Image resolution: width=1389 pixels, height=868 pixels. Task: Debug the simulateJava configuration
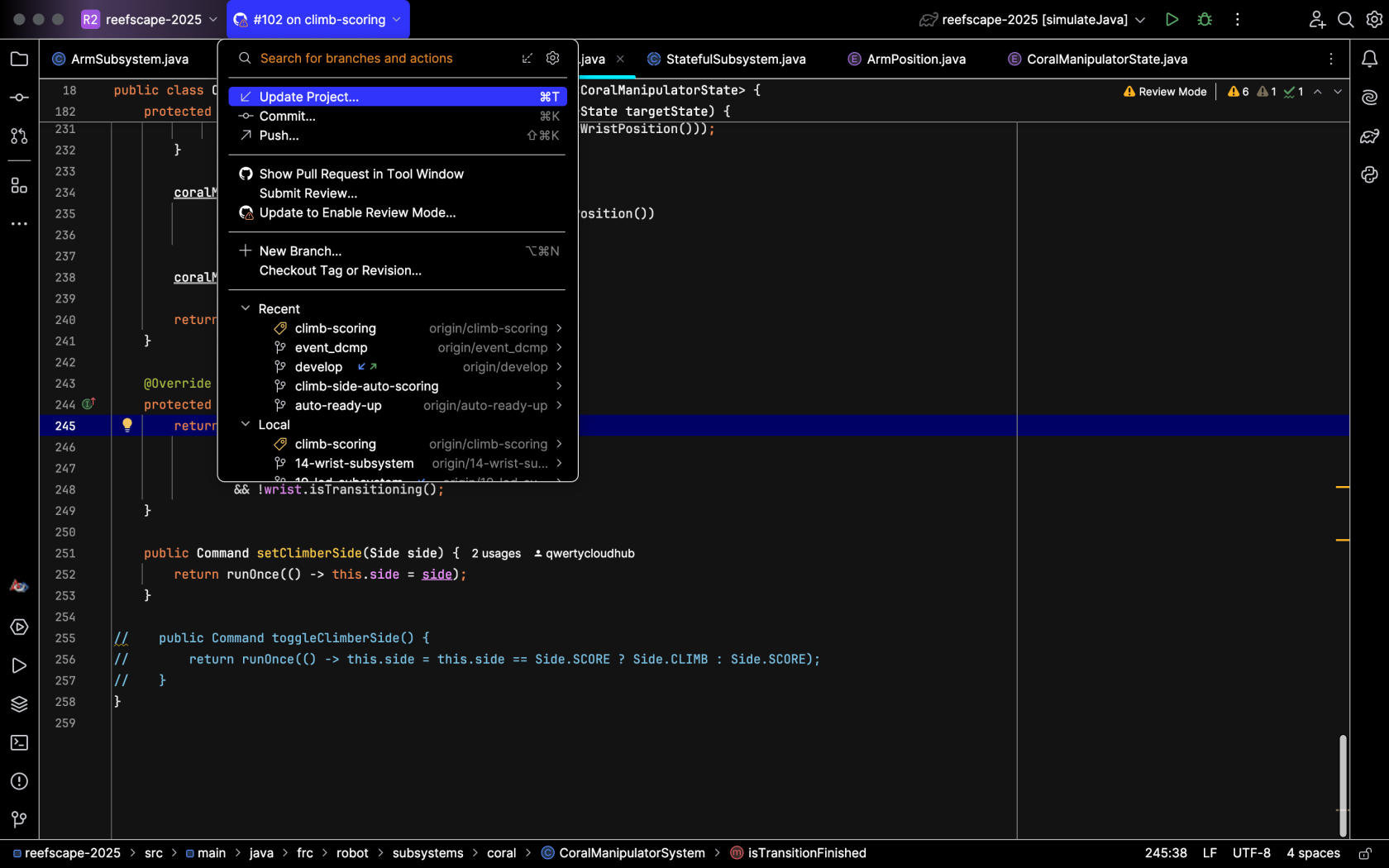pyautogui.click(x=1205, y=19)
